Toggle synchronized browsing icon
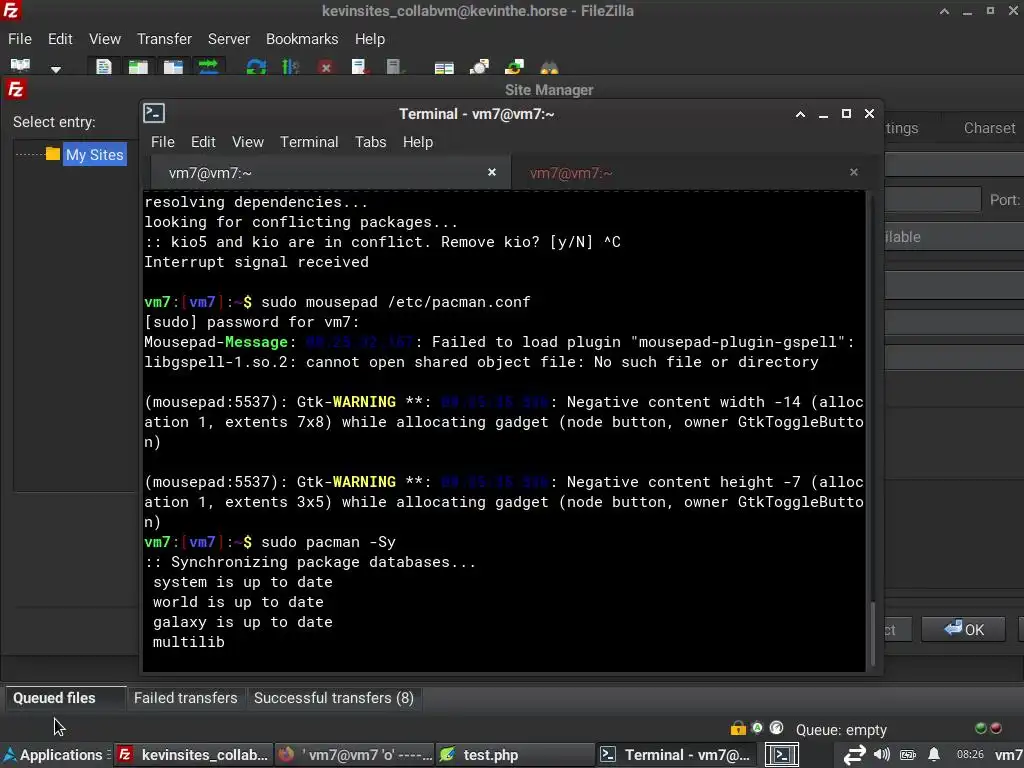Screen dimensions: 1024x768 coord(514,66)
